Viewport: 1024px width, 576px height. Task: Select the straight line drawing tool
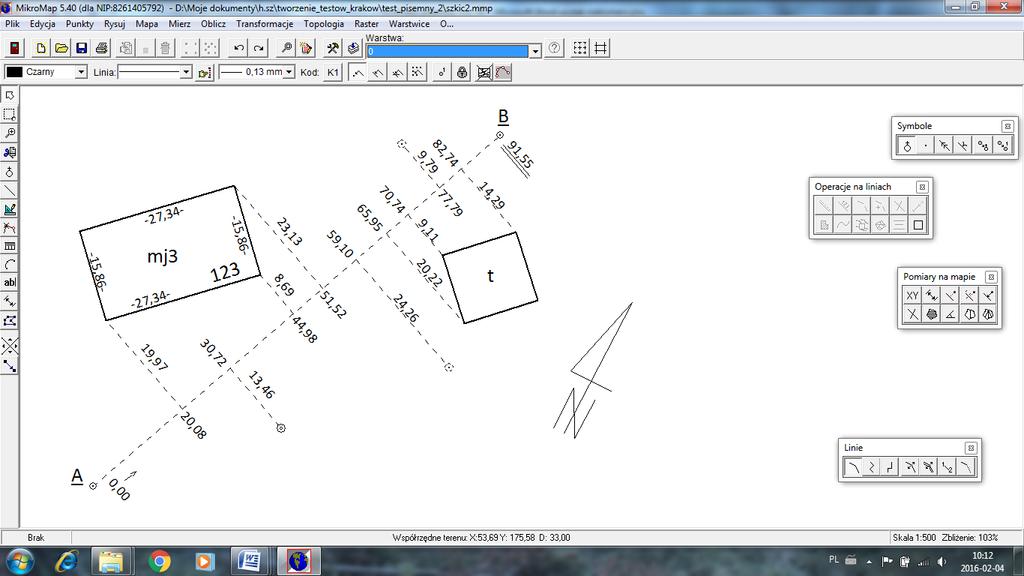[10, 190]
